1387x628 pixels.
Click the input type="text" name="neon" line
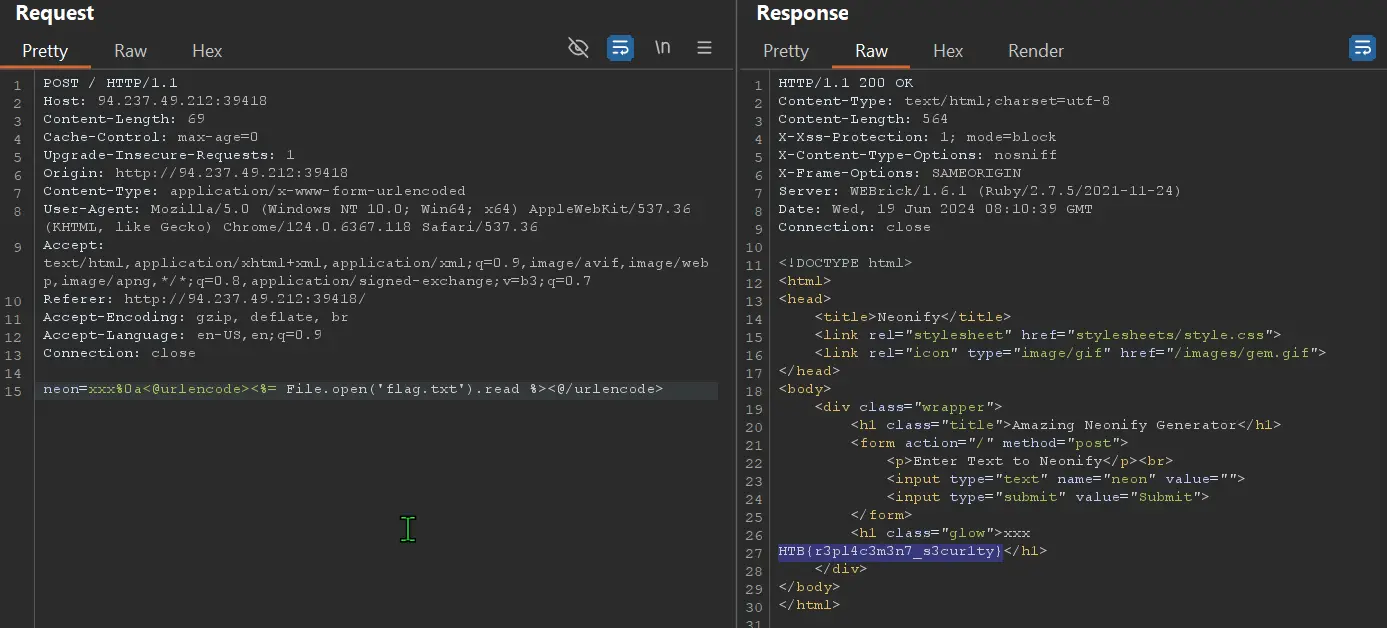point(1066,479)
